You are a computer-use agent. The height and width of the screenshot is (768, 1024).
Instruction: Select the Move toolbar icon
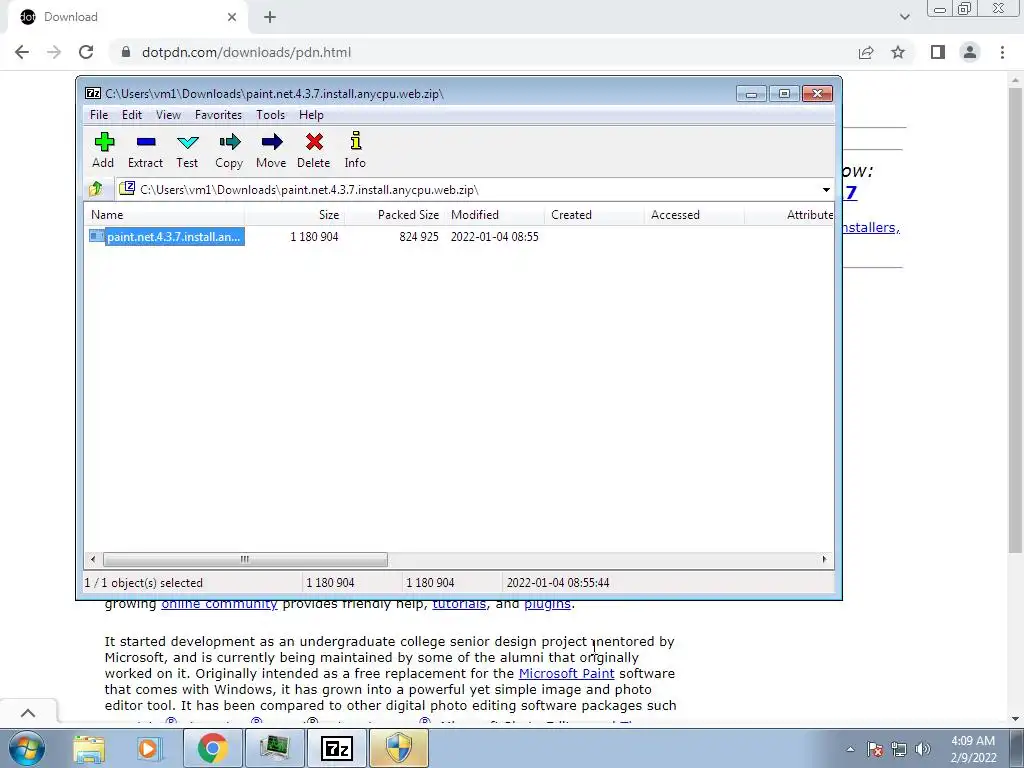coord(272,142)
